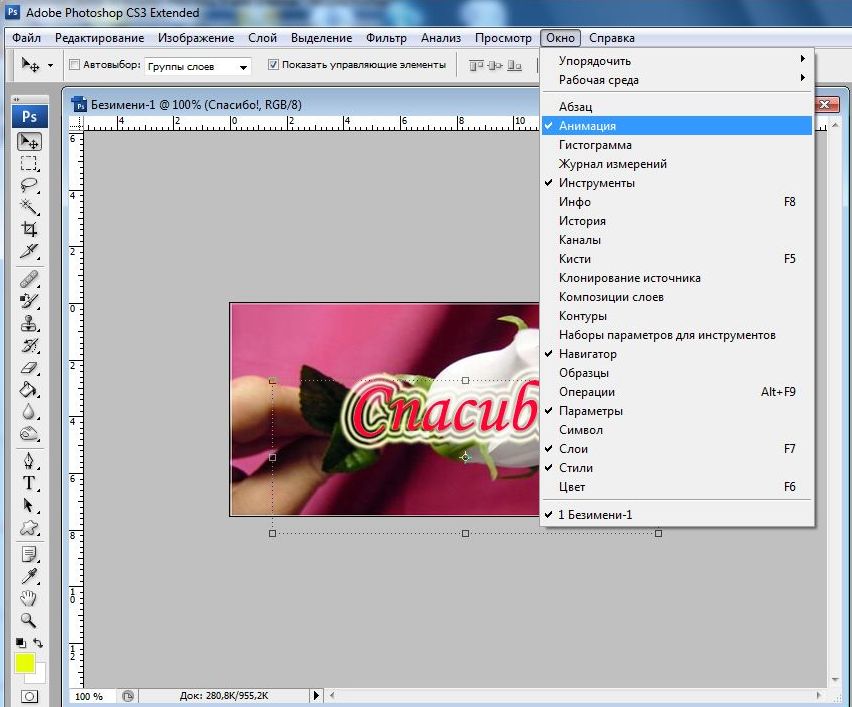Open the Фильтр menu
This screenshot has height=707, width=852.
click(386, 38)
